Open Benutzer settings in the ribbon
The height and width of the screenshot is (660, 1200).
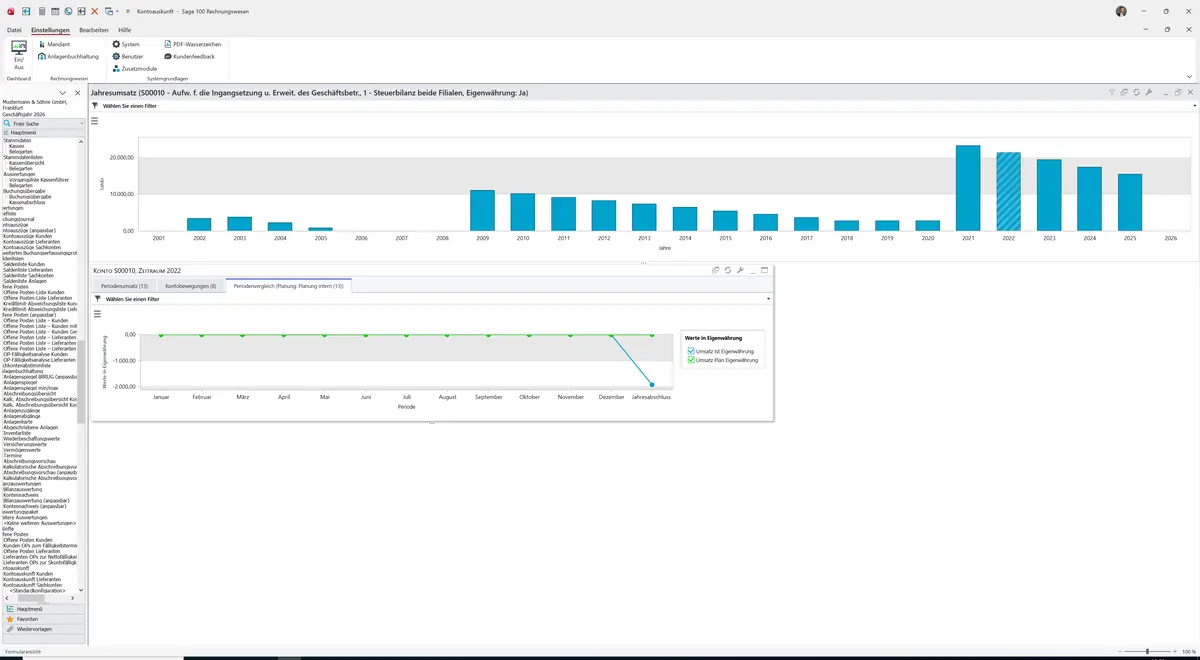[128, 56]
